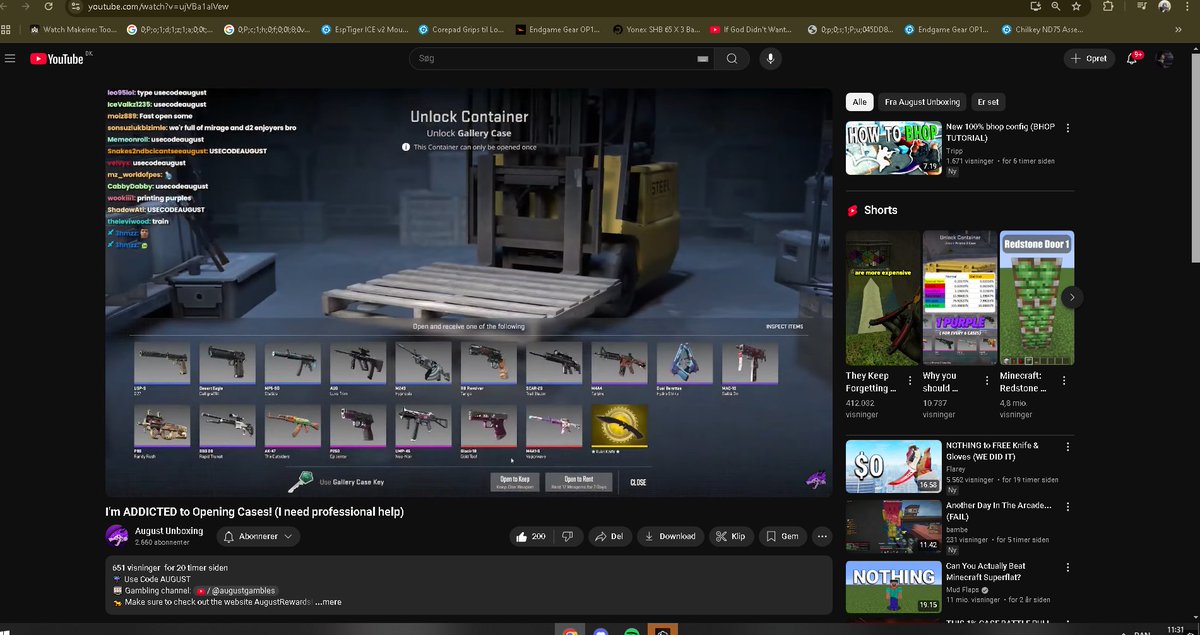Open the Minecraft Redstone Door short
Screen dimensions: 1200x635
point(1037,297)
